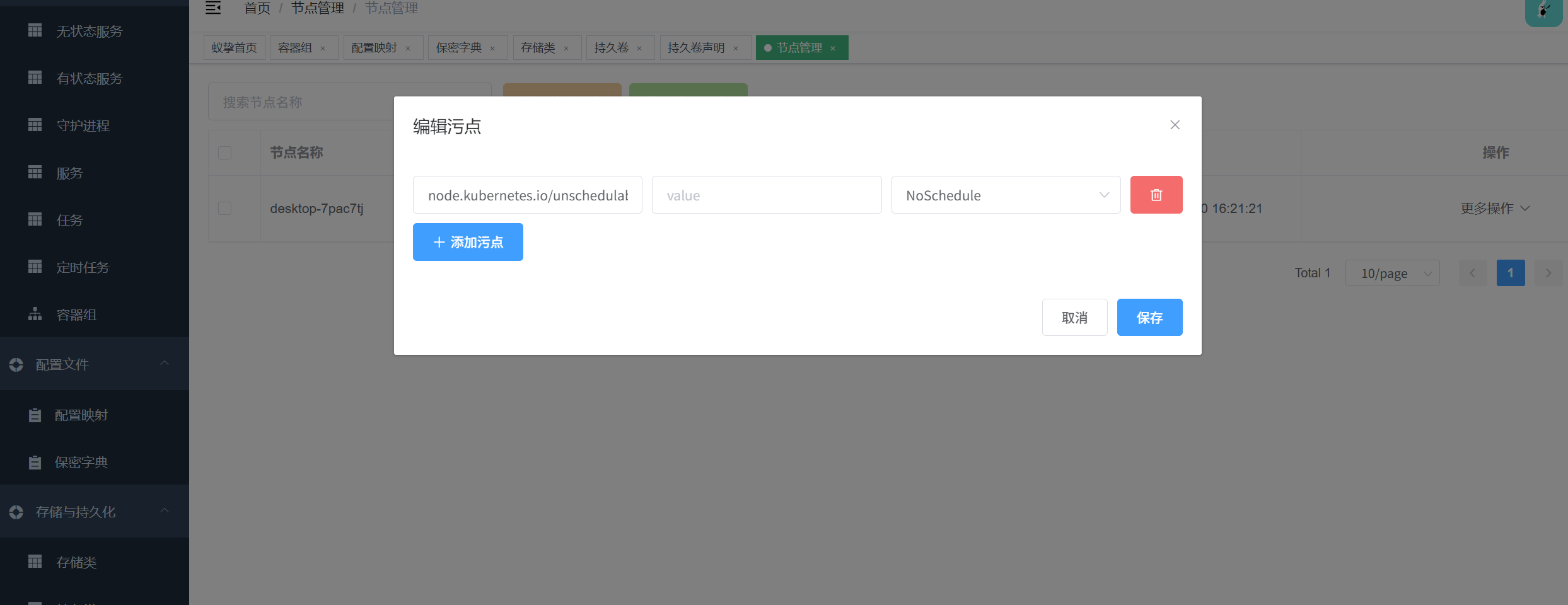Open the 10/page size selector
This screenshot has width=1568, height=605.
1391,273
